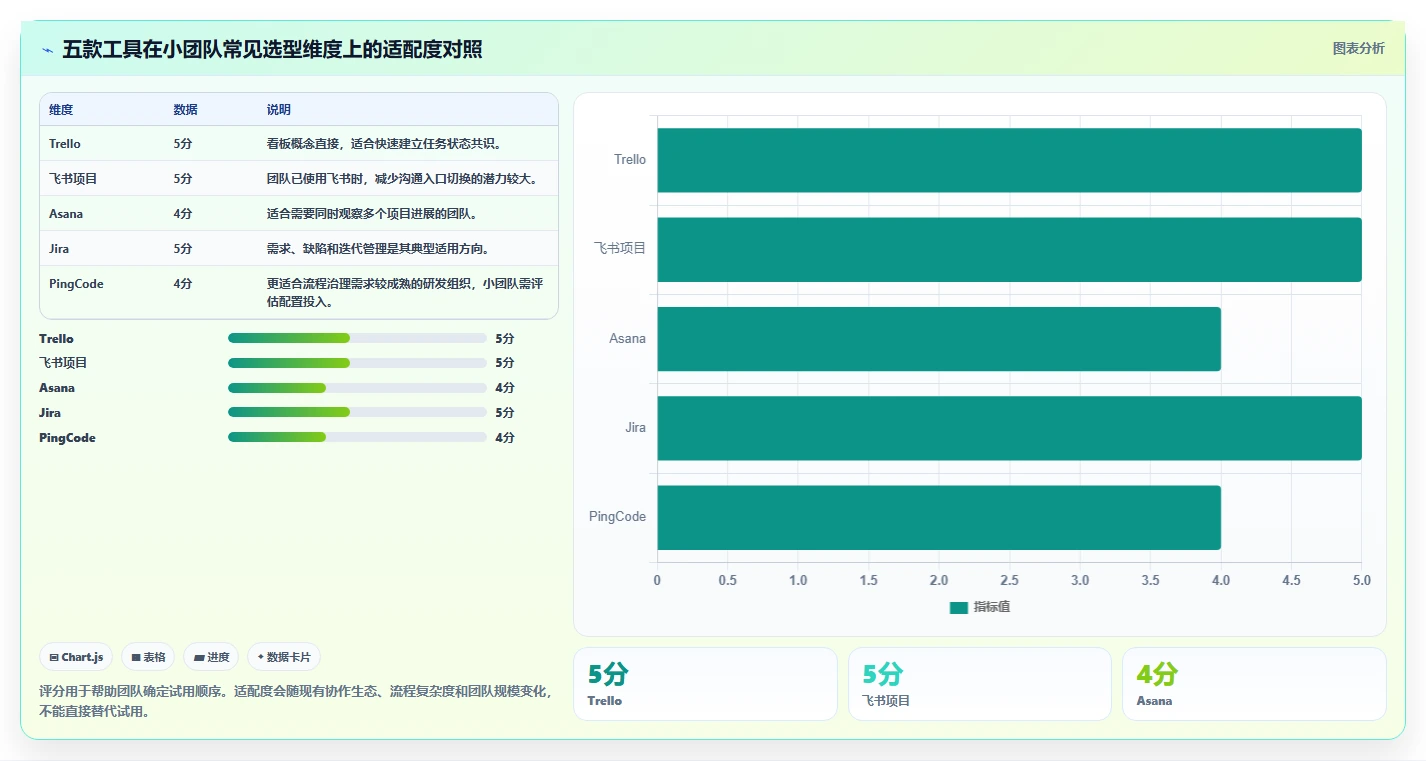
Task: Click the Trello bar in the chart
Action: point(1009,160)
